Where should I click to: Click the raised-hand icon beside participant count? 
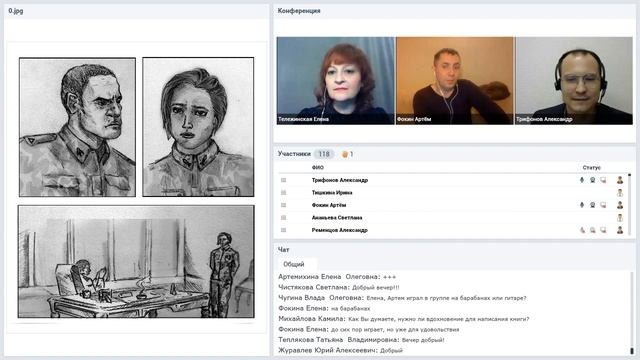pos(345,154)
